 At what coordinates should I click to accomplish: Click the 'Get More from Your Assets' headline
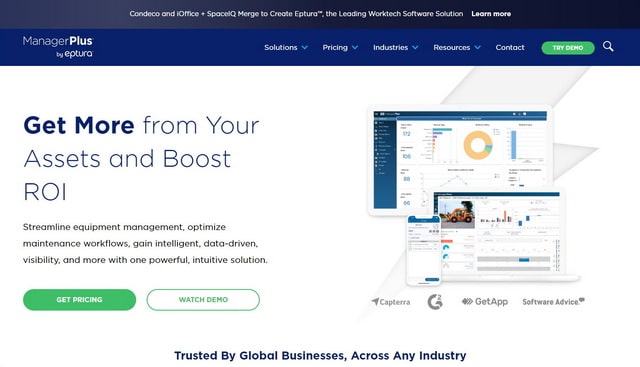[x=141, y=158]
